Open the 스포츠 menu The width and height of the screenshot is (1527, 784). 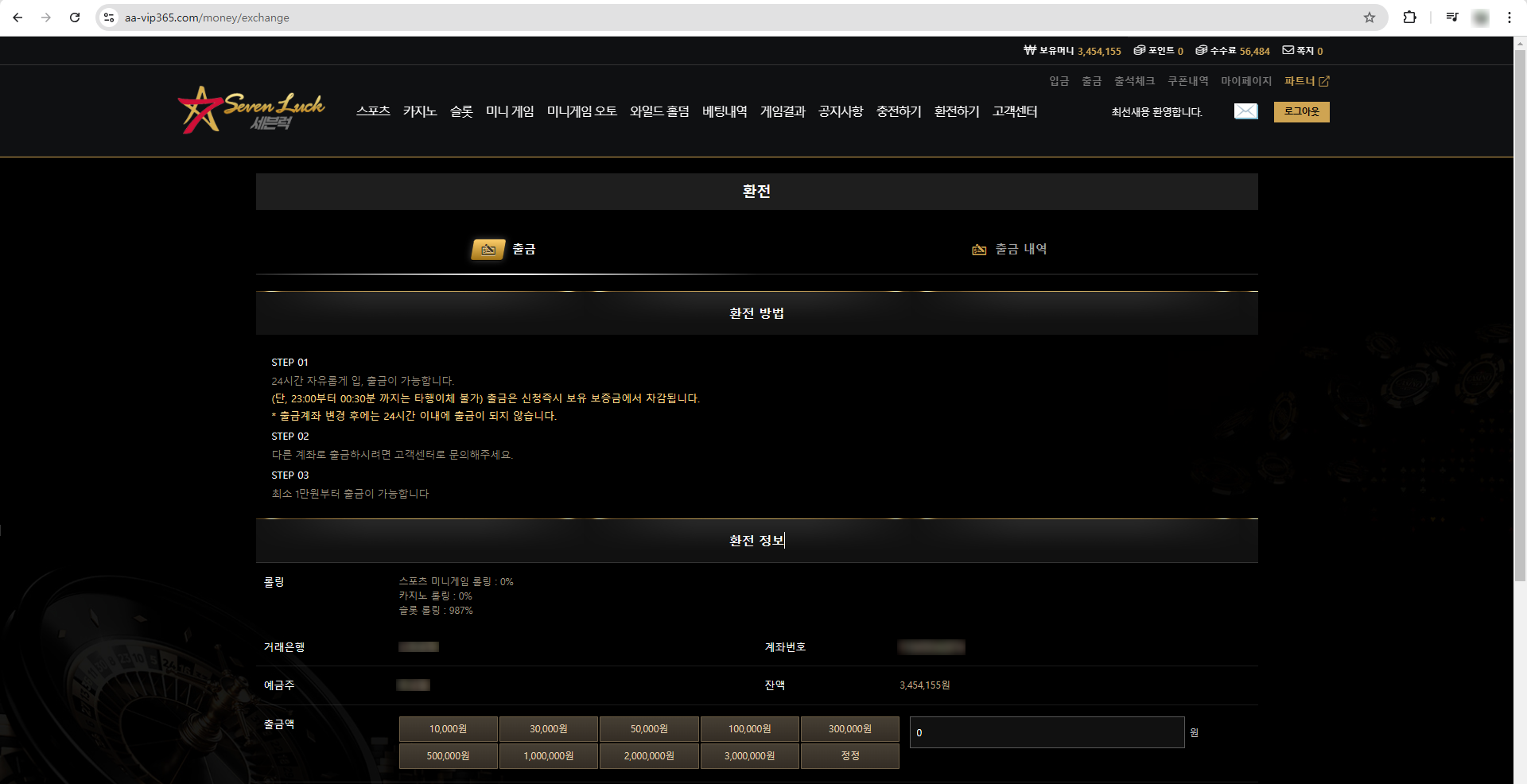[373, 111]
